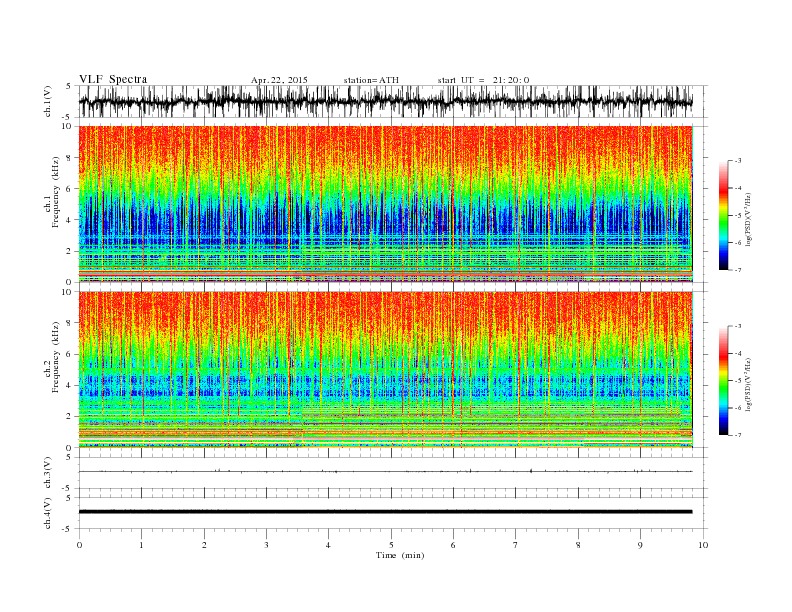Image resolution: width=792 pixels, height=612 pixels.
Task: Click the '2' tick on the time axis
Action: [204, 545]
